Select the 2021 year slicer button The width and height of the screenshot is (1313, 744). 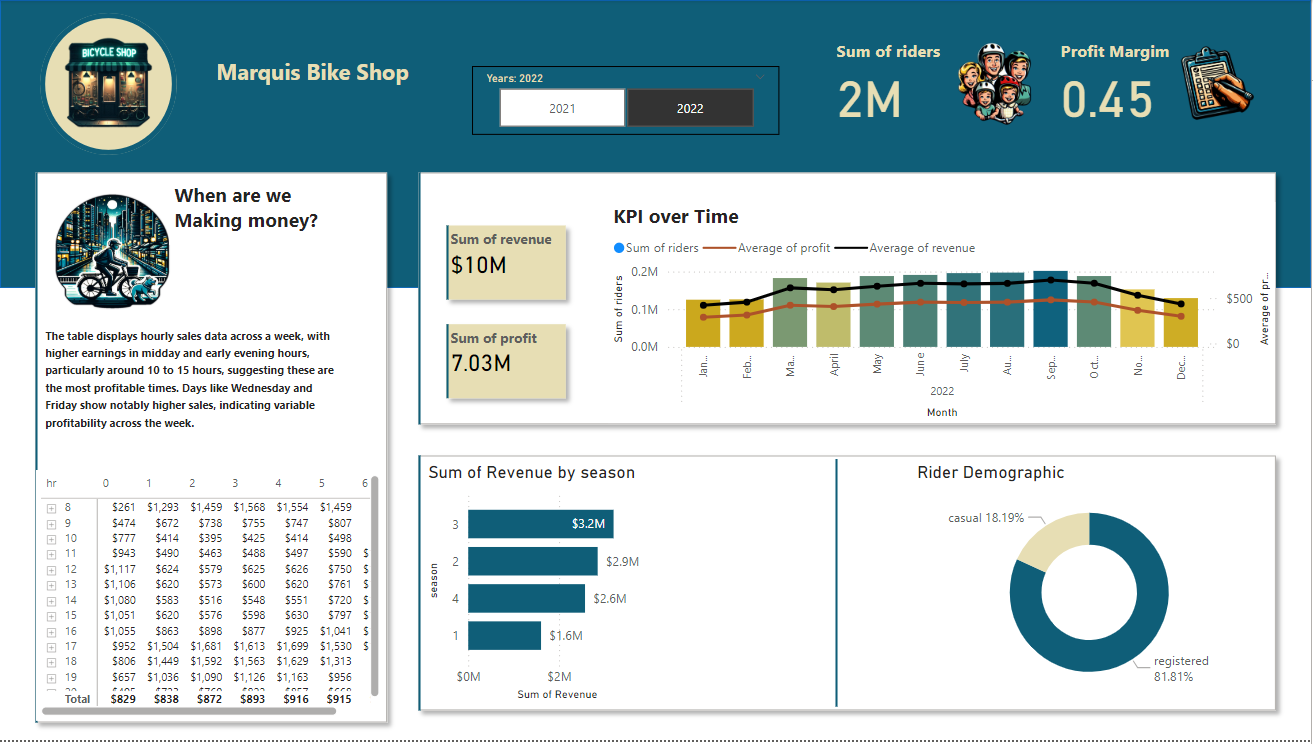562,108
